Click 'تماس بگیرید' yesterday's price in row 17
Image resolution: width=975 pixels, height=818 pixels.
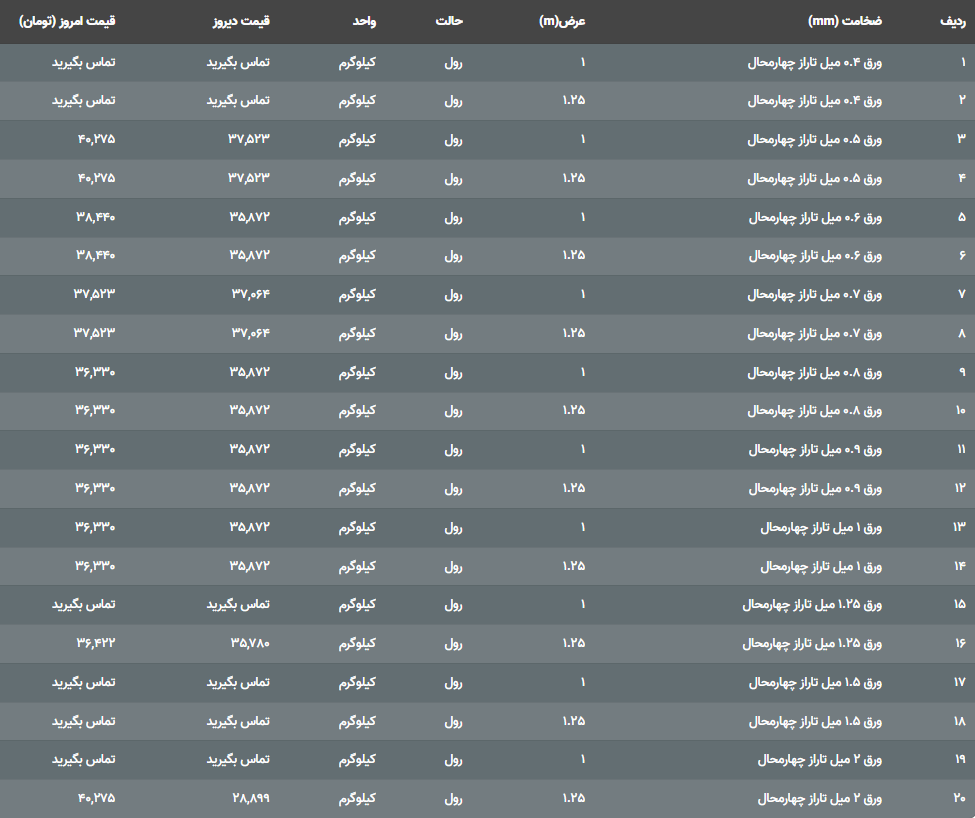click(239, 682)
